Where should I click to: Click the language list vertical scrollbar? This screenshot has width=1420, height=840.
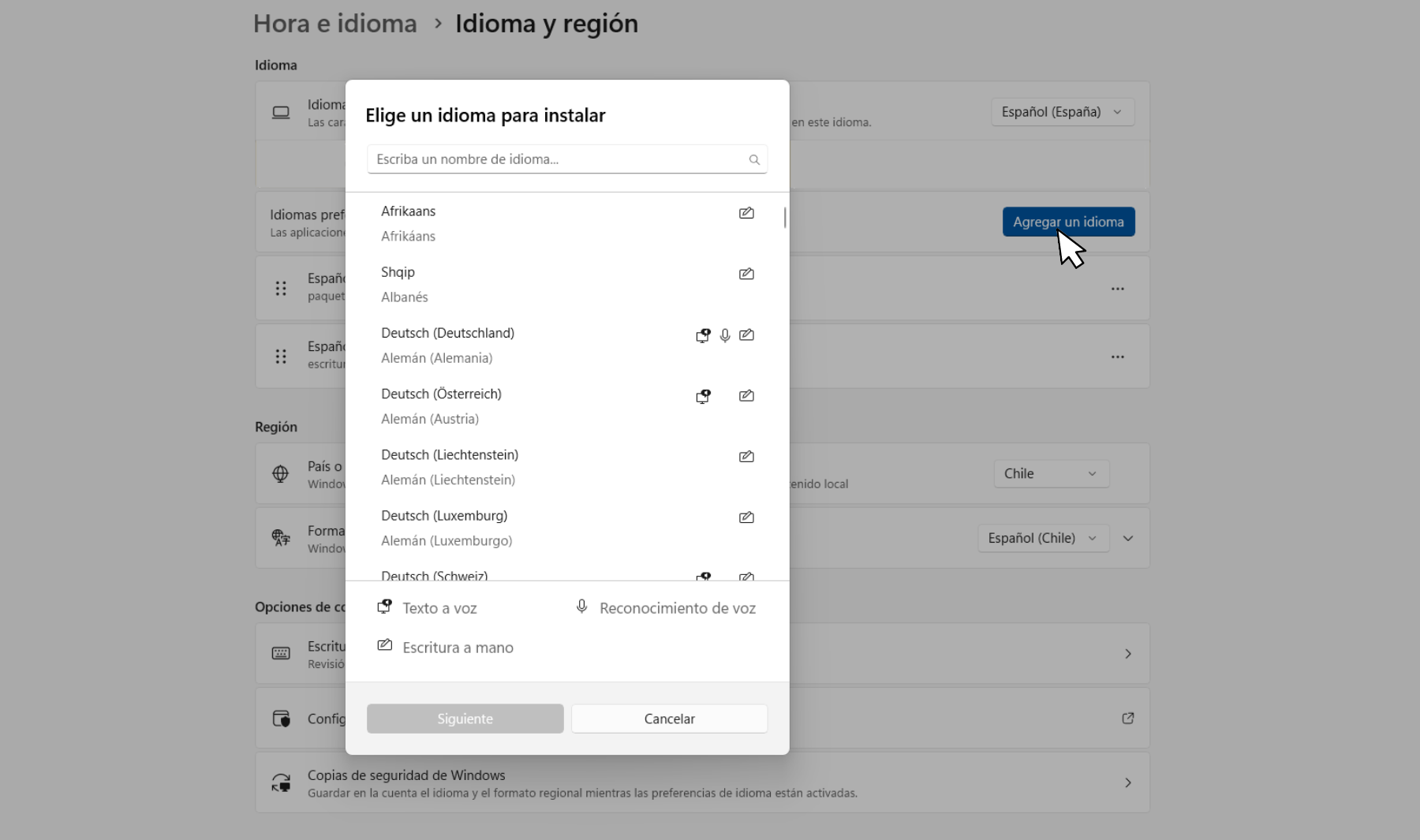pyautogui.click(x=785, y=218)
